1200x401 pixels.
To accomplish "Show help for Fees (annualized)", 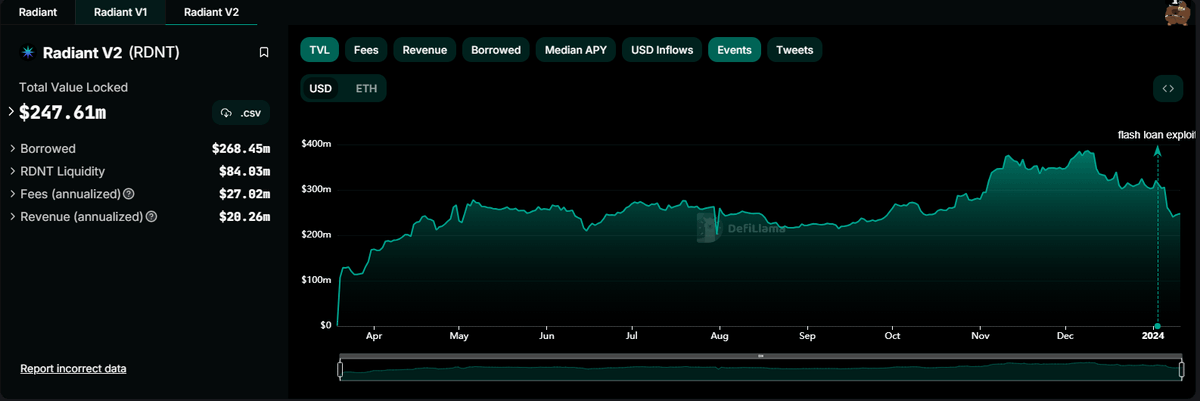I will coord(129,194).
